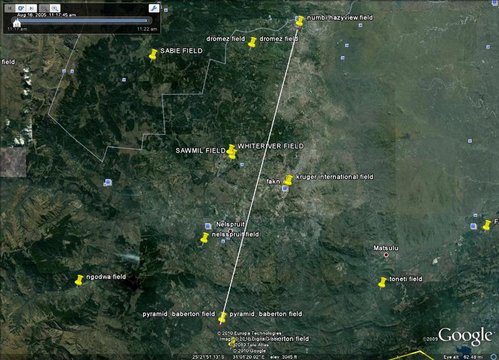Select kruger international field pushpin
Image resolution: width=499 pixels, height=360 pixels.
click(288, 180)
